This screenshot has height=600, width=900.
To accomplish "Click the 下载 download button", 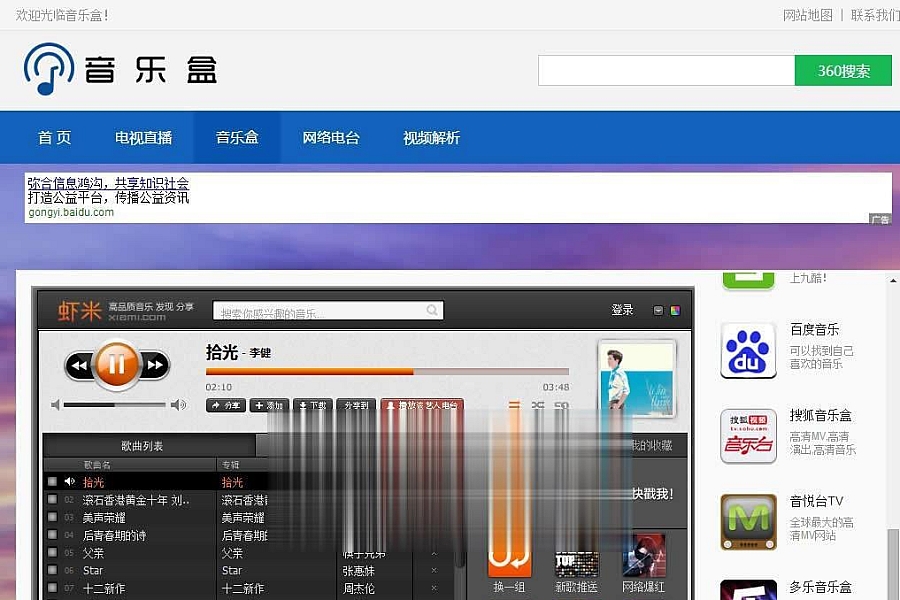I will 313,405.
